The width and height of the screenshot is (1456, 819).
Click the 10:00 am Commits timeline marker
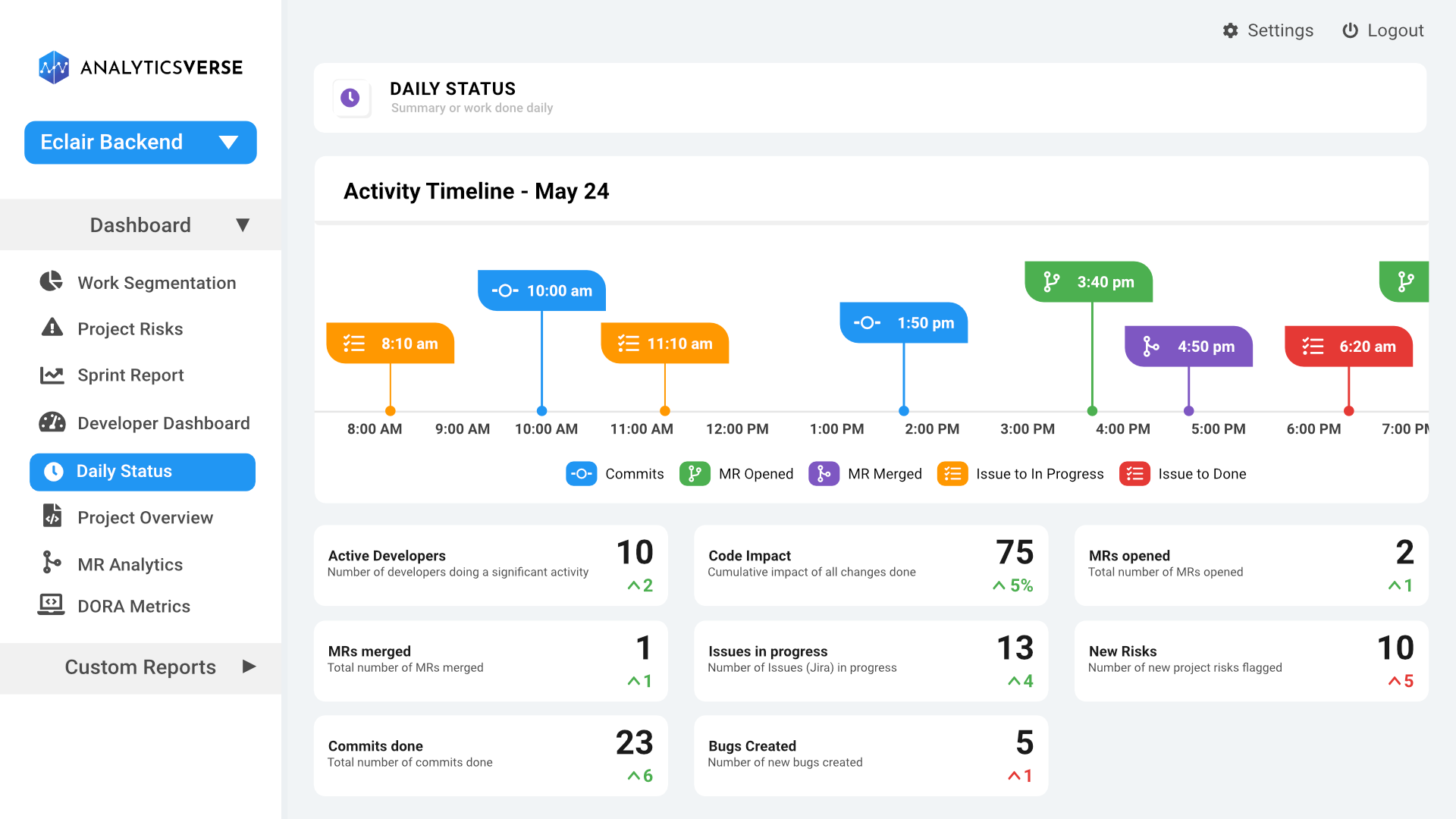(539, 291)
